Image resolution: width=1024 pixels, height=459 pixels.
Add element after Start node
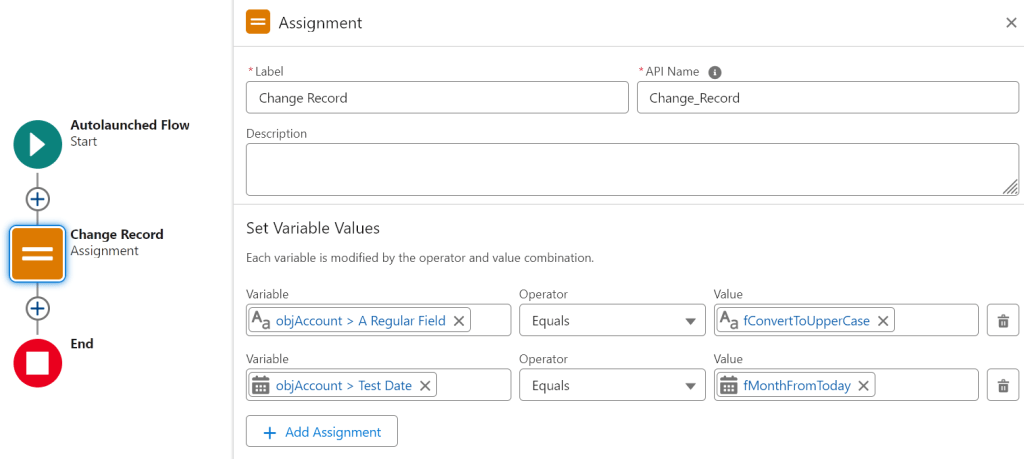point(37,198)
